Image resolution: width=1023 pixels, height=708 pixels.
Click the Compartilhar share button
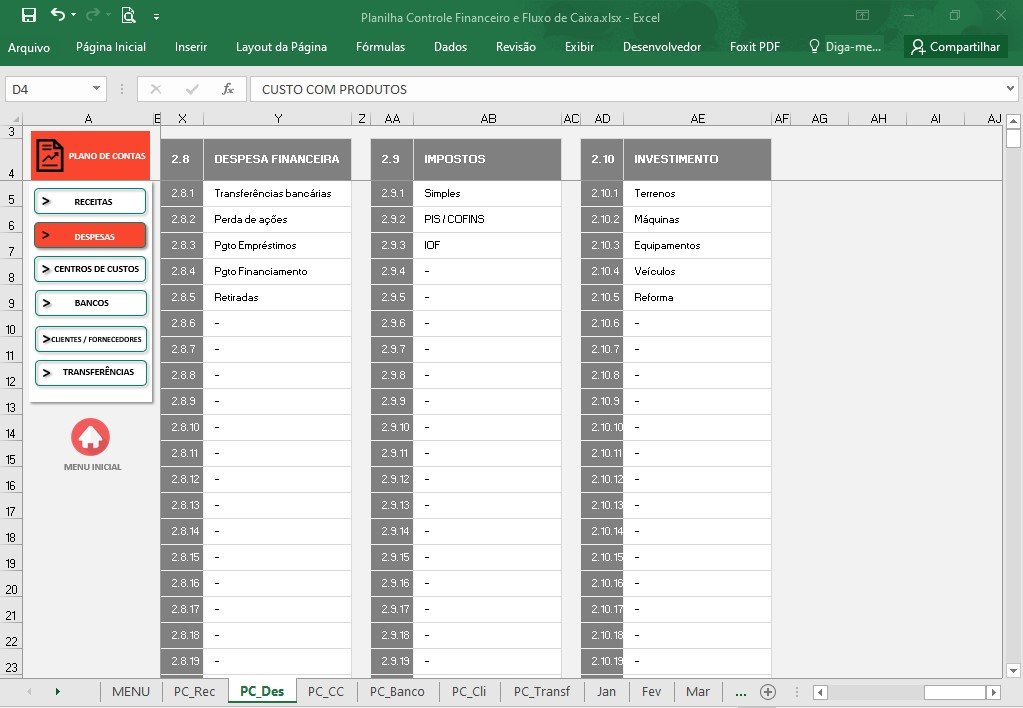click(956, 46)
